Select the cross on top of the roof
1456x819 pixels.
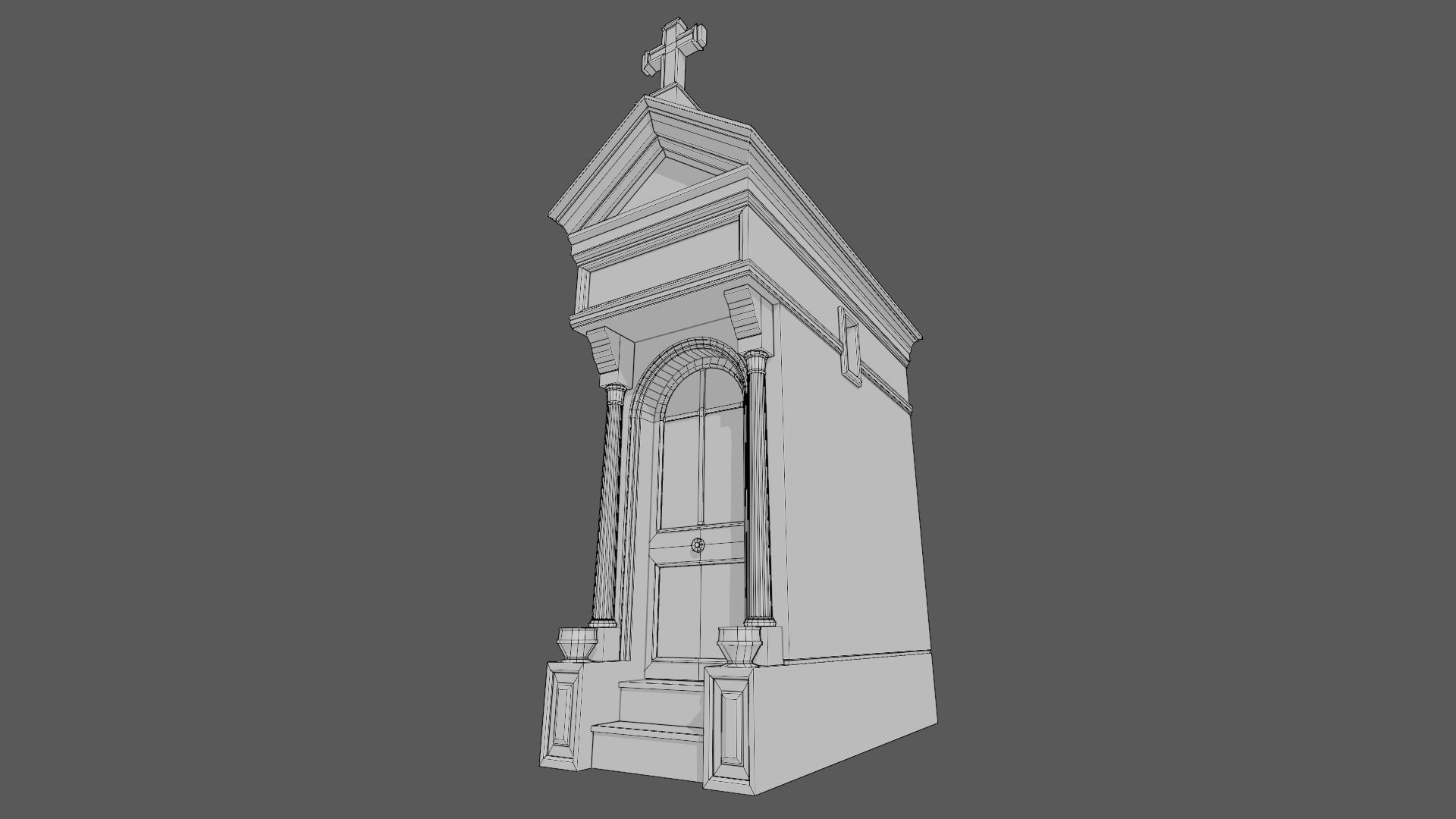point(675,55)
